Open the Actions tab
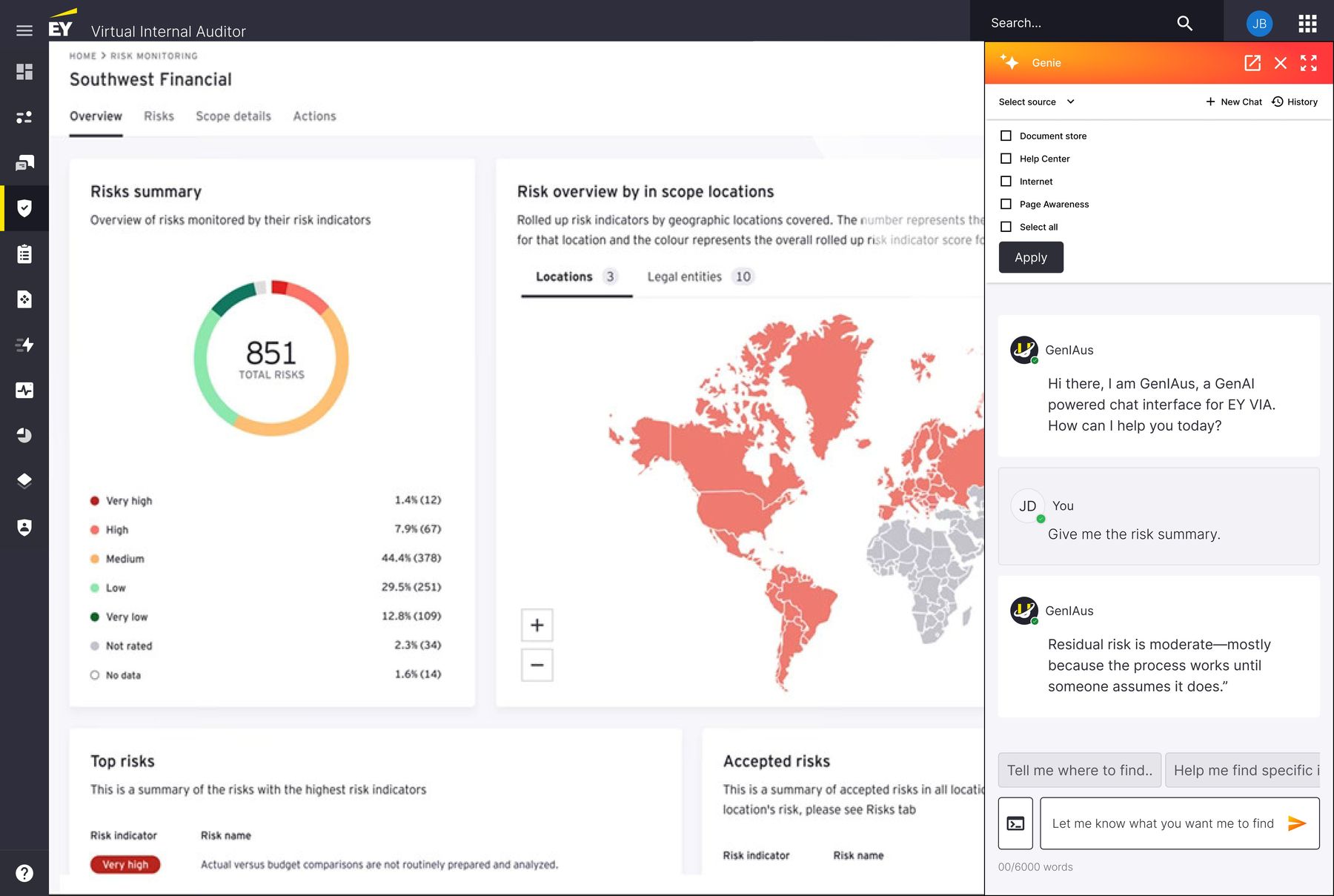Viewport: 1334px width, 896px height. click(x=314, y=116)
